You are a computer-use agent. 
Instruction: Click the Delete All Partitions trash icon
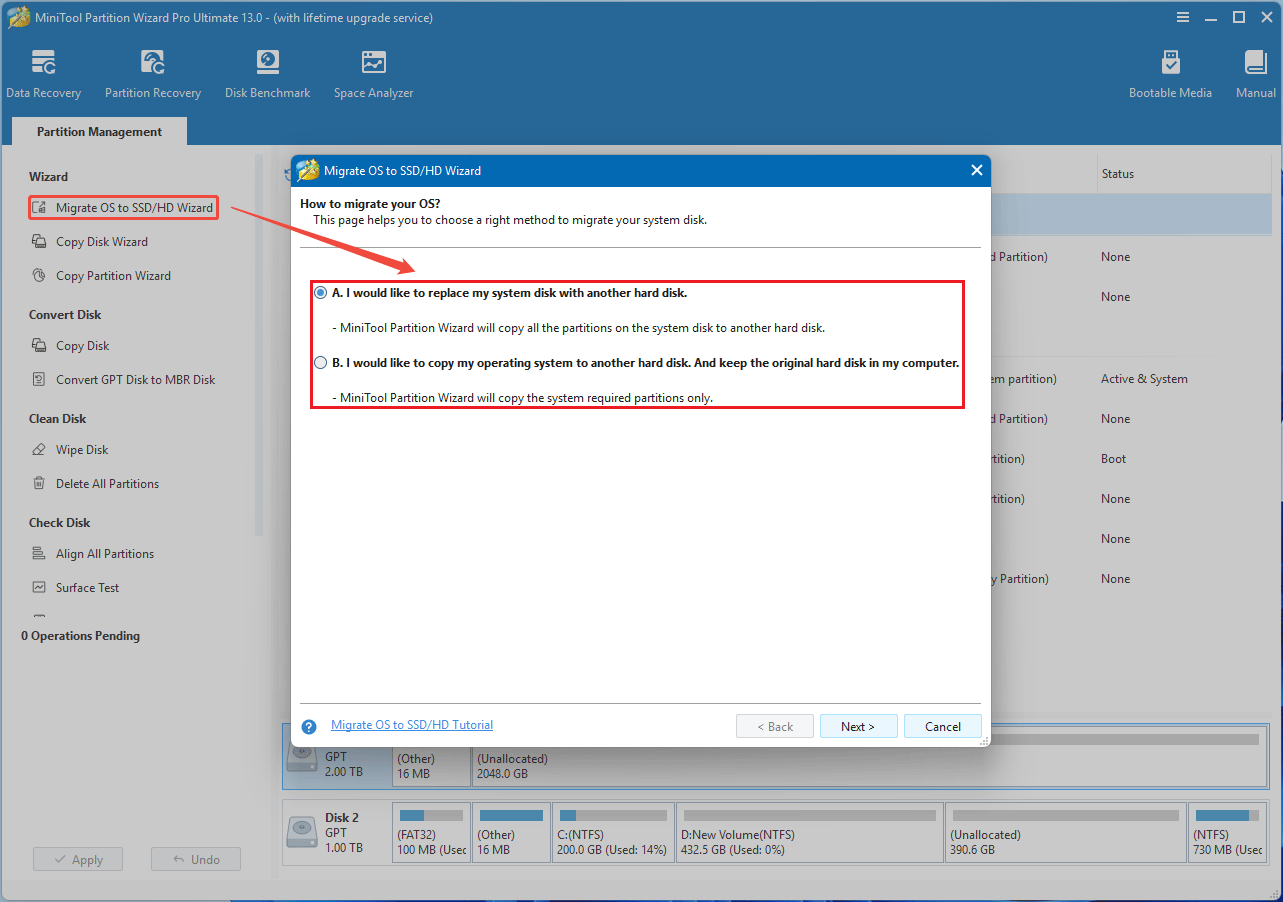39,484
